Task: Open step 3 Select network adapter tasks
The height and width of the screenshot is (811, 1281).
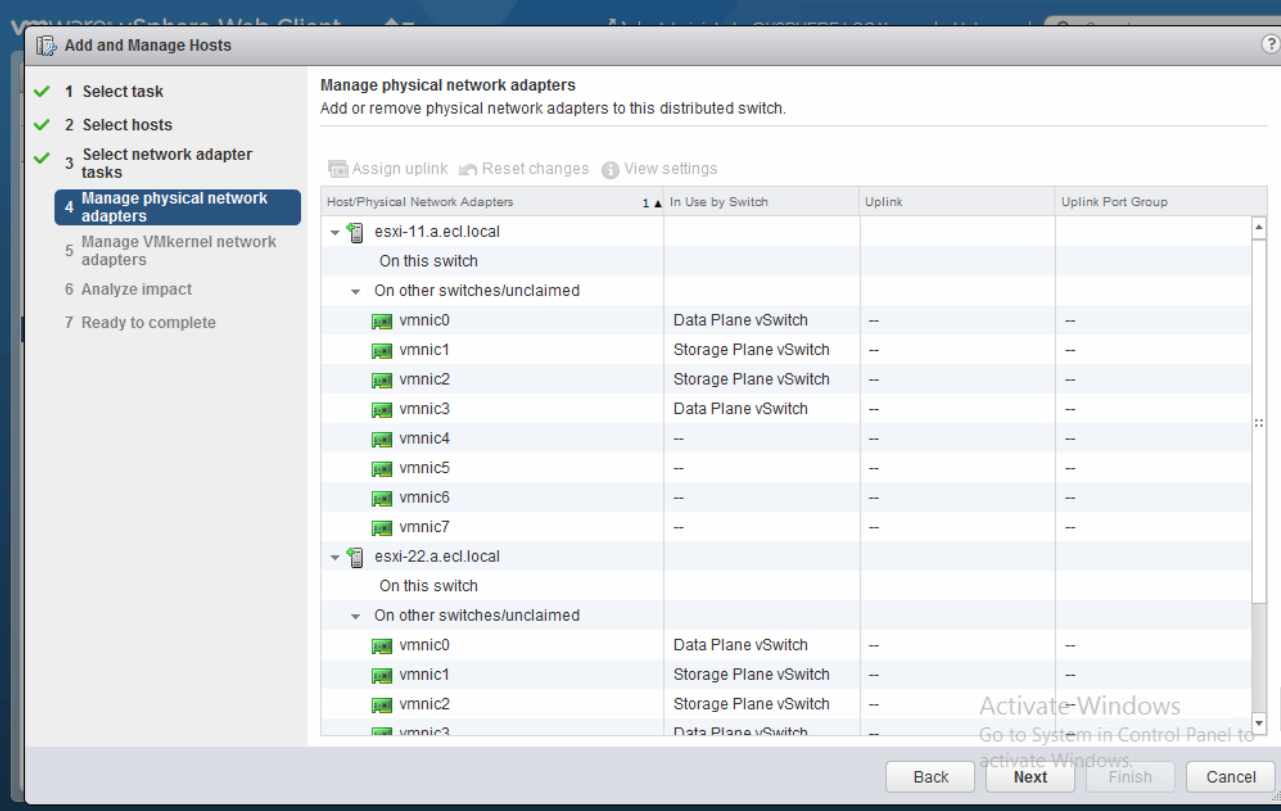Action: pyautogui.click(x=166, y=163)
